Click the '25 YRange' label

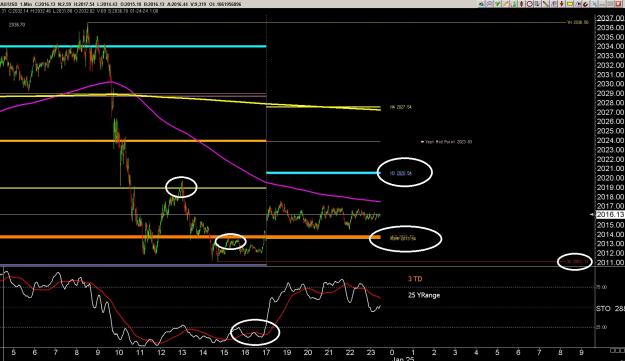click(x=424, y=295)
